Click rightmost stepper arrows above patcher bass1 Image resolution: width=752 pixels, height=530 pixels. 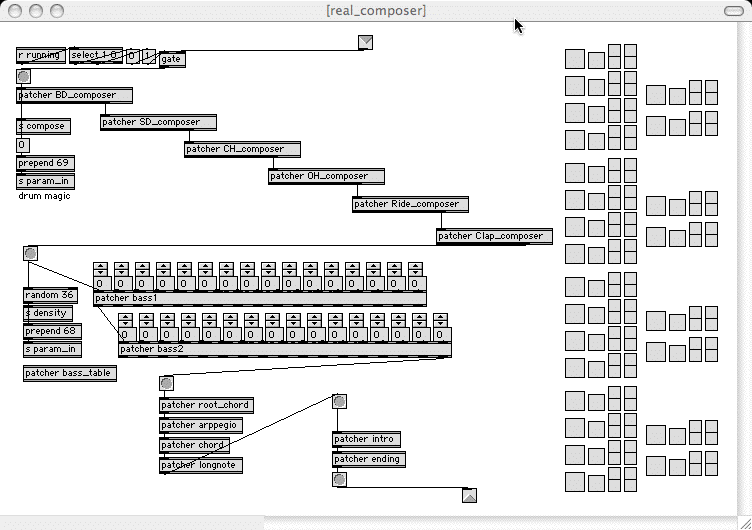415,269
